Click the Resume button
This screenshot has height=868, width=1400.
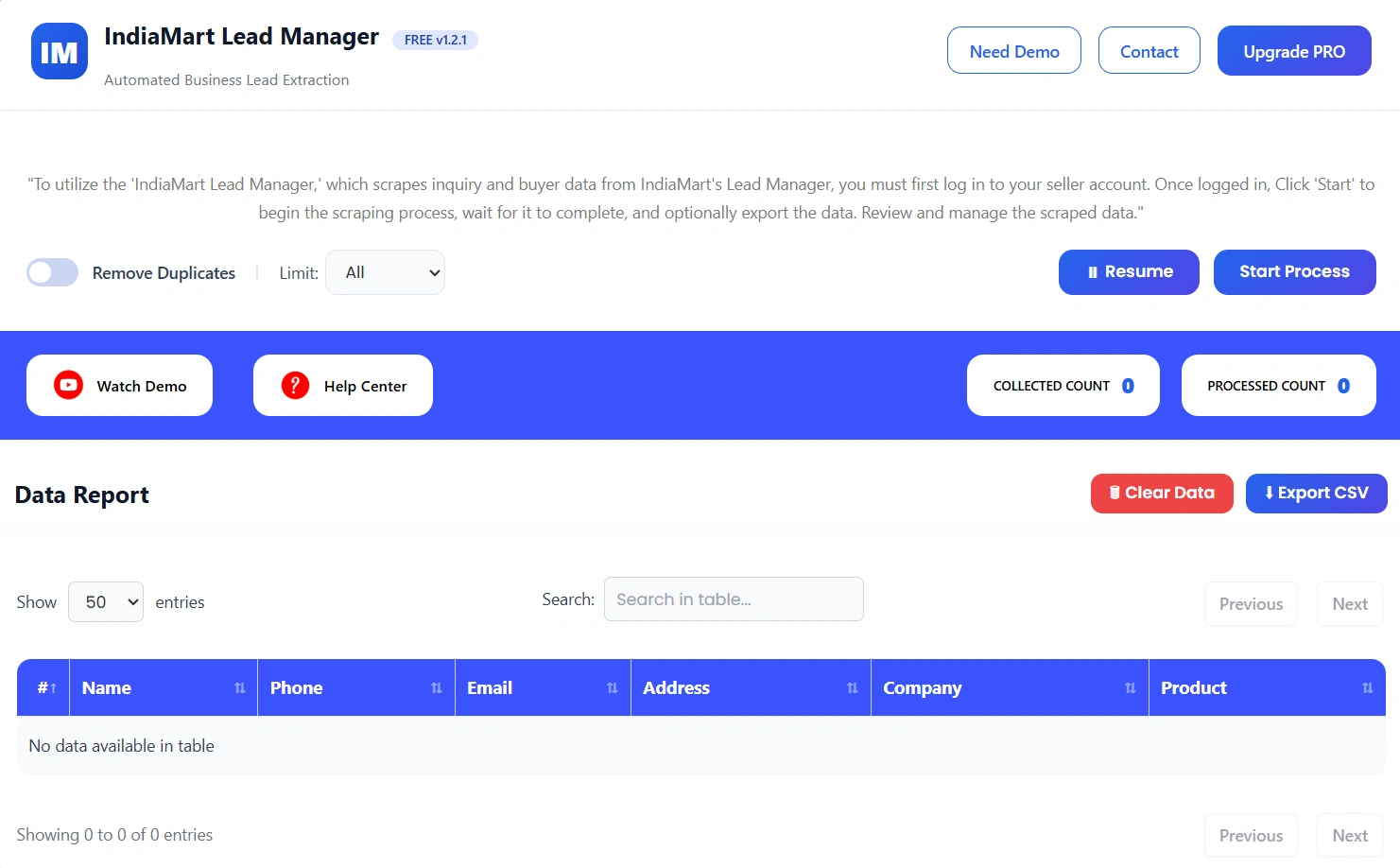[x=1129, y=272]
